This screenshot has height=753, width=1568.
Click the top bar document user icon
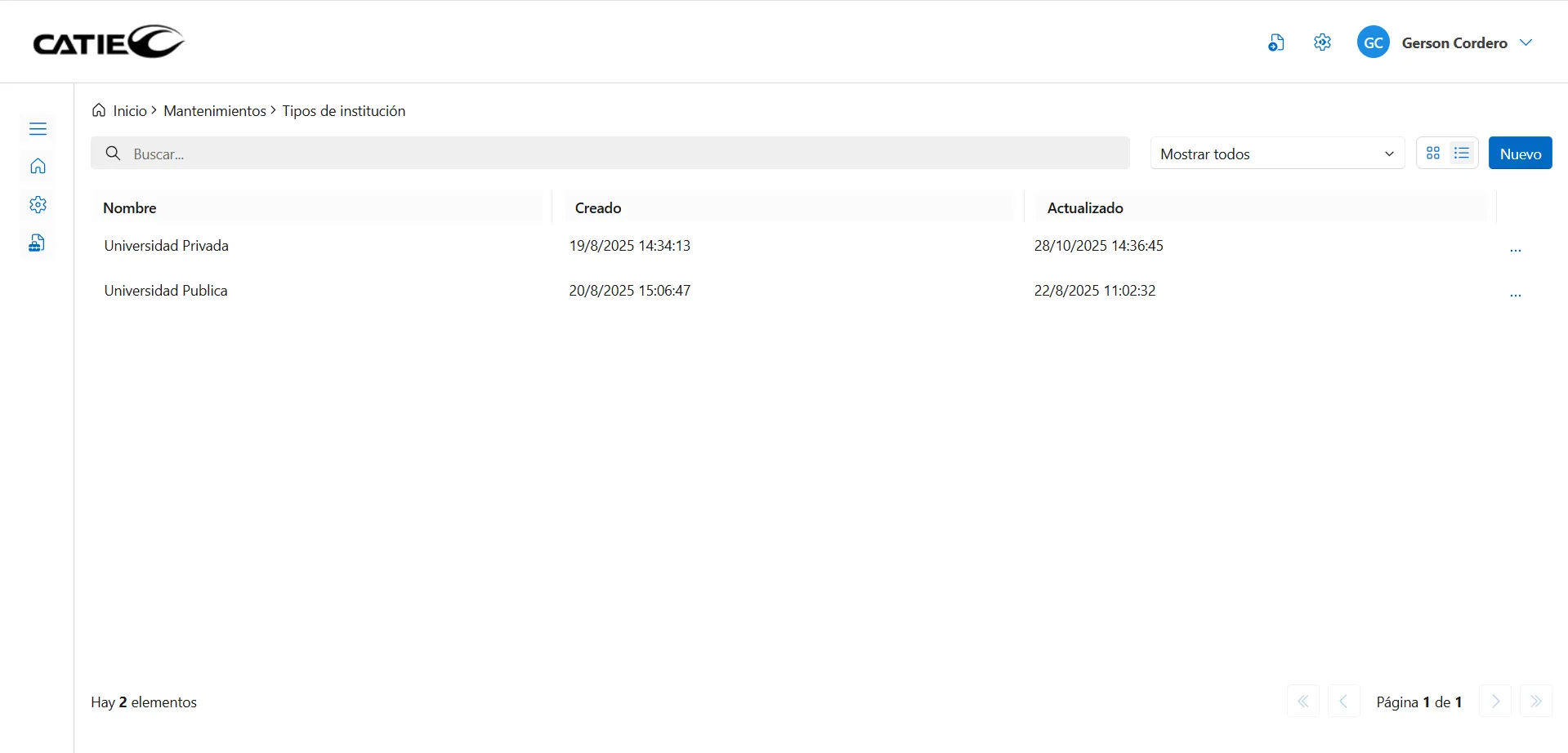click(1275, 42)
